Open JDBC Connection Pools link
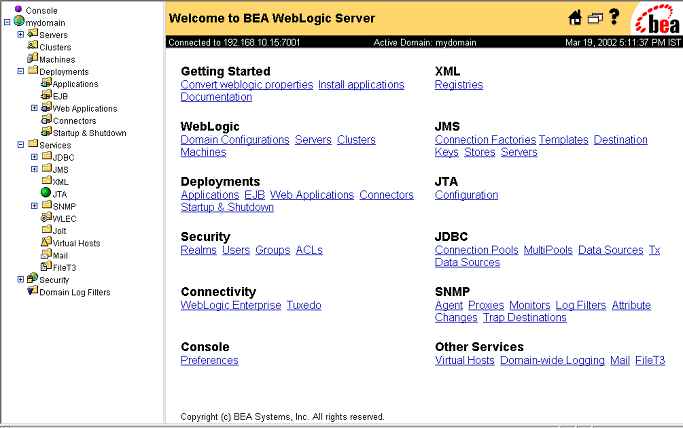 coord(477,250)
